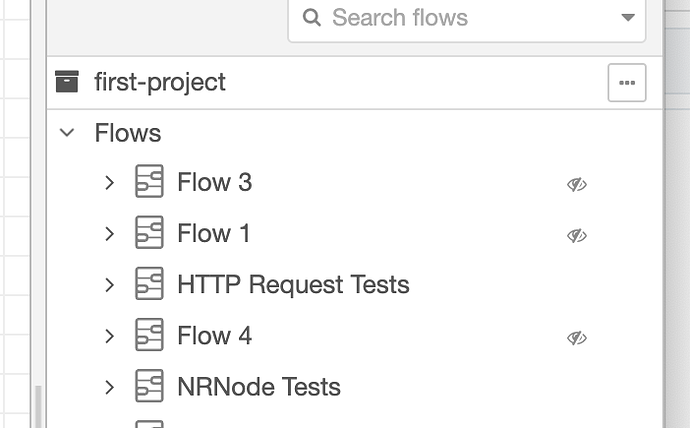Click the first-project name label
This screenshot has width=690, height=428.
point(160,82)
